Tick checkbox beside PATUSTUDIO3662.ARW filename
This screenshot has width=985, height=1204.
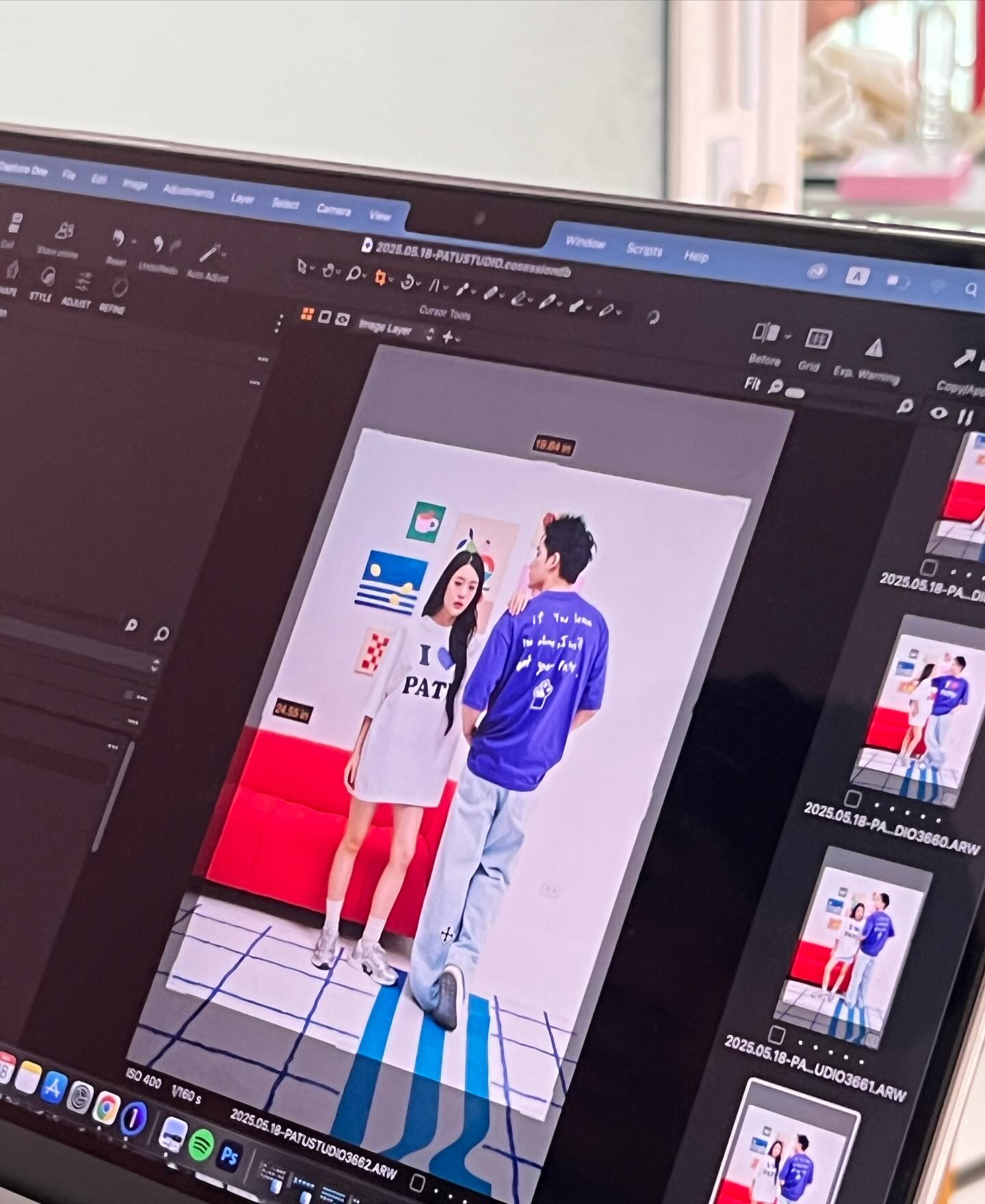(417, 1183)
